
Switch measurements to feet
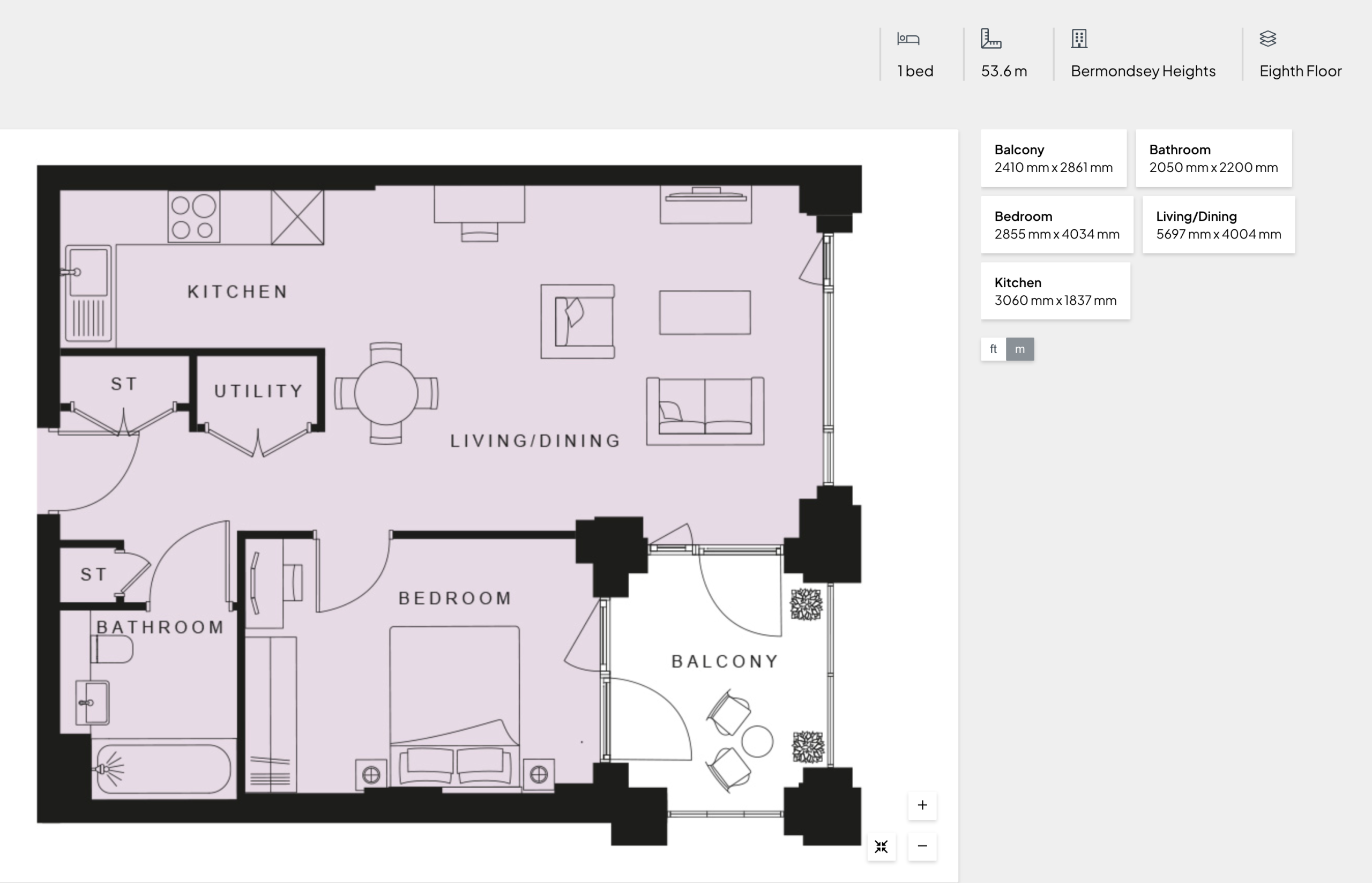[x=993, y=349]
